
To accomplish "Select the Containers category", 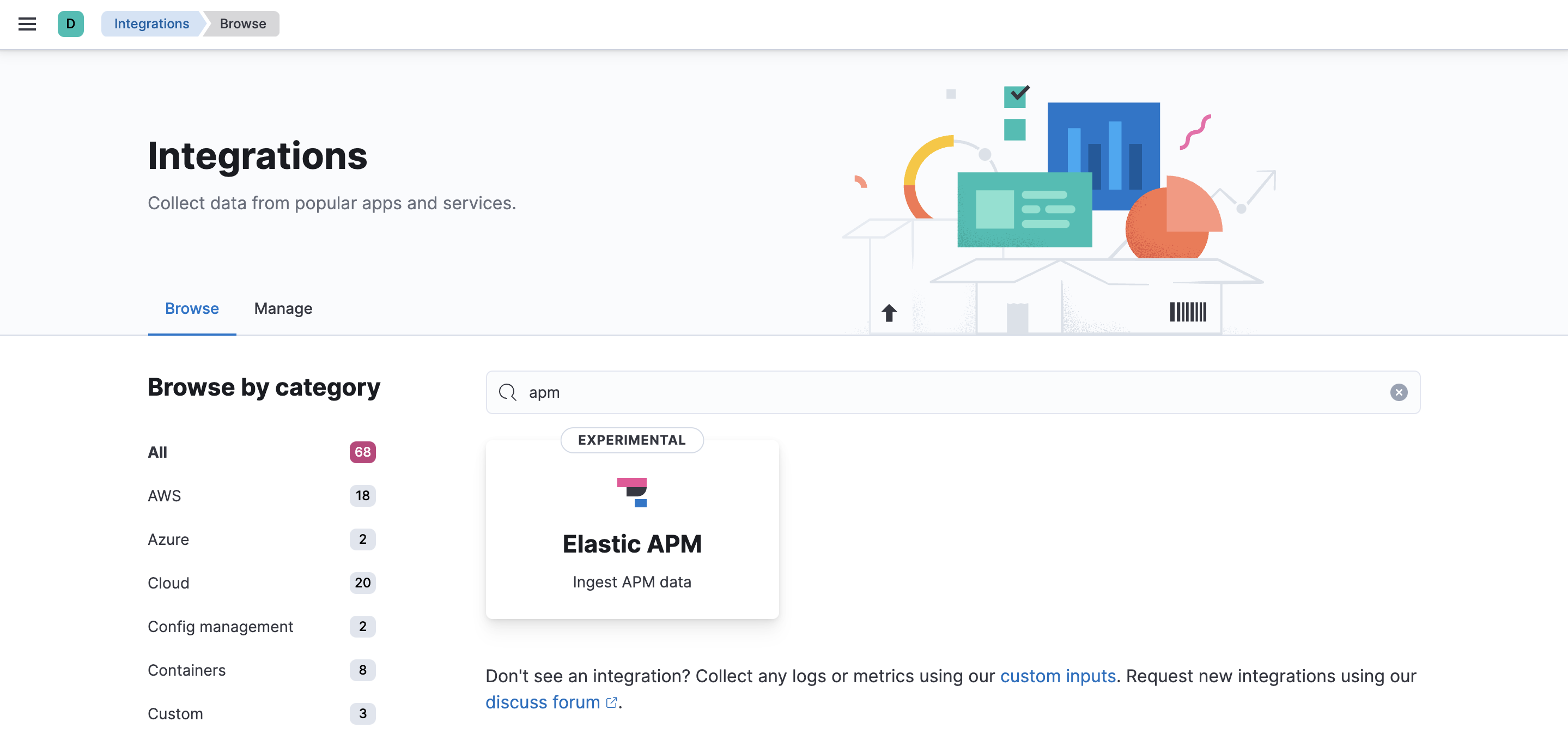I will 186,670.
